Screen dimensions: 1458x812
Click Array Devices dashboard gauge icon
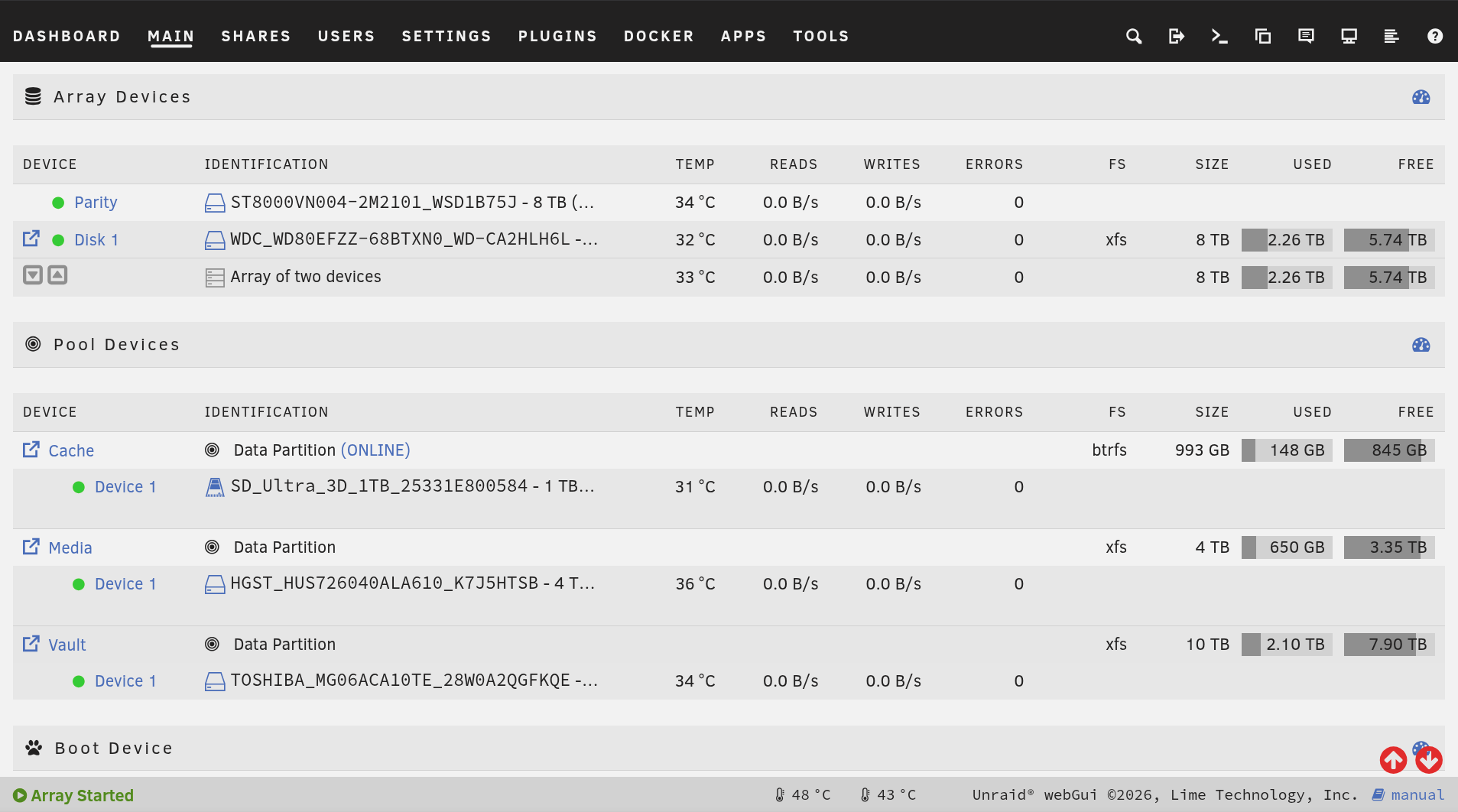1421,97
